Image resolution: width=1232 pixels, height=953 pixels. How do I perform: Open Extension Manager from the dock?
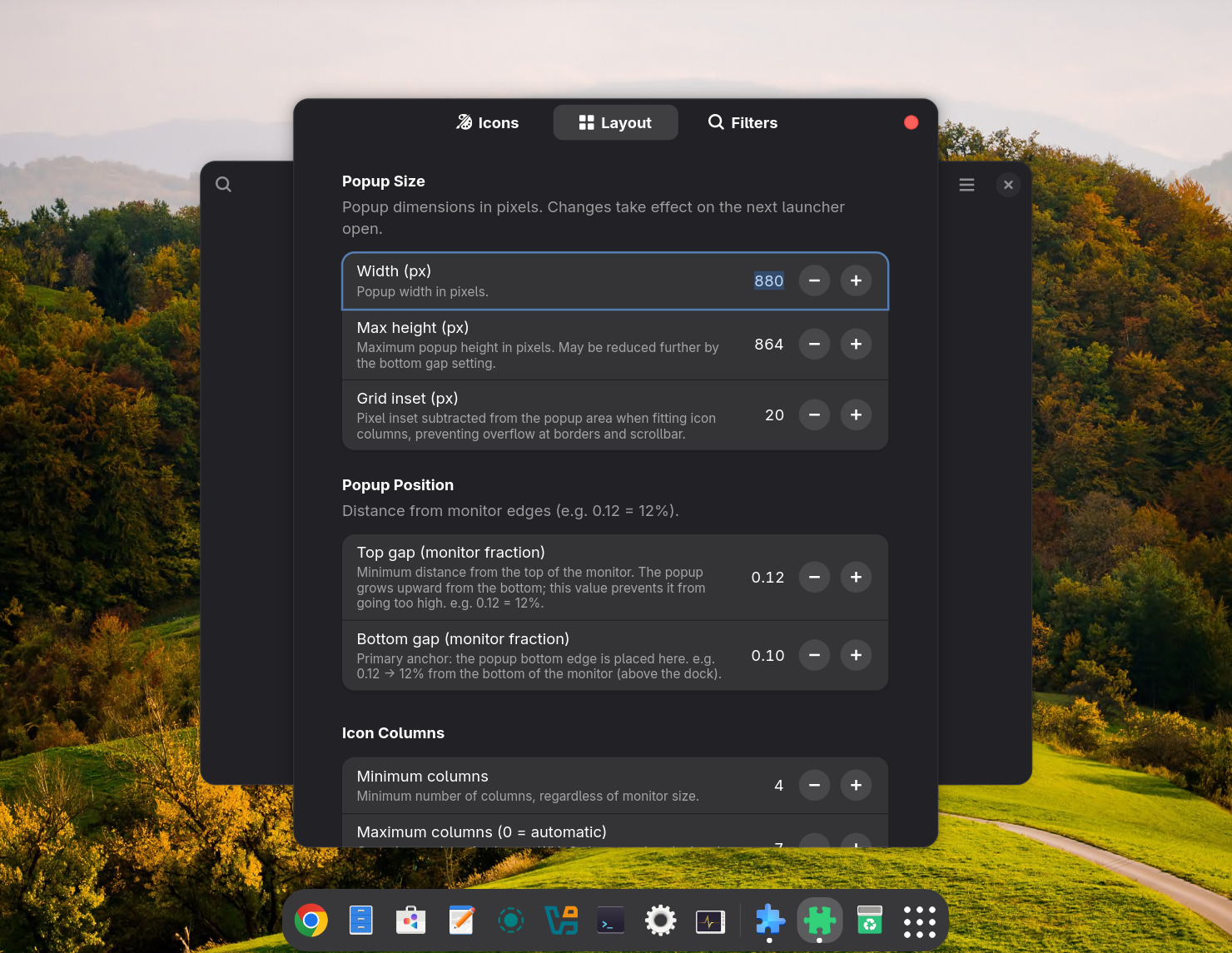[819, 921]
